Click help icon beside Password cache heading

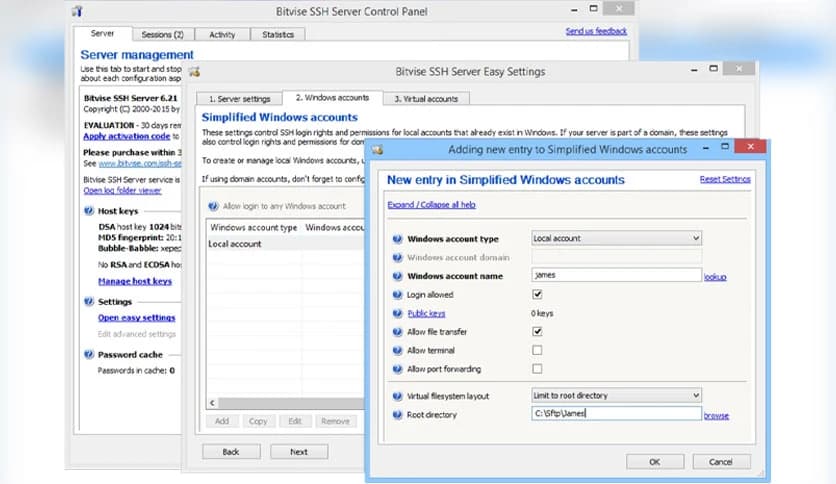(89, 354)
